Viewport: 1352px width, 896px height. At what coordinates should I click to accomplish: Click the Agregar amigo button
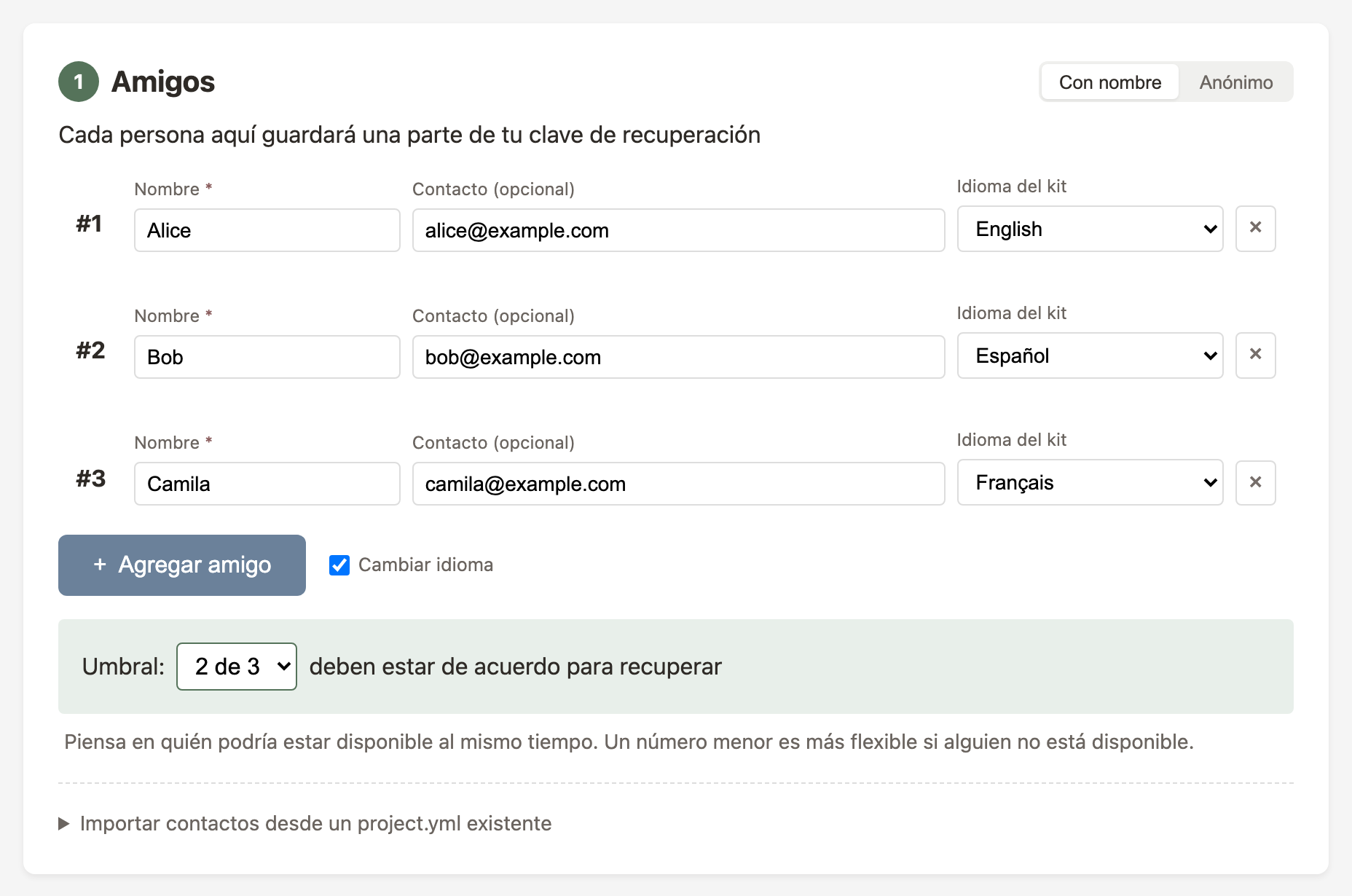click(x=181, y=565)
